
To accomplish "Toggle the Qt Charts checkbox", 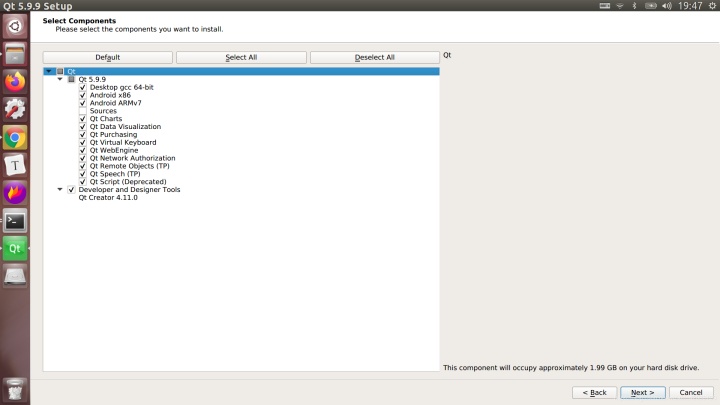I will click(83, 118).
